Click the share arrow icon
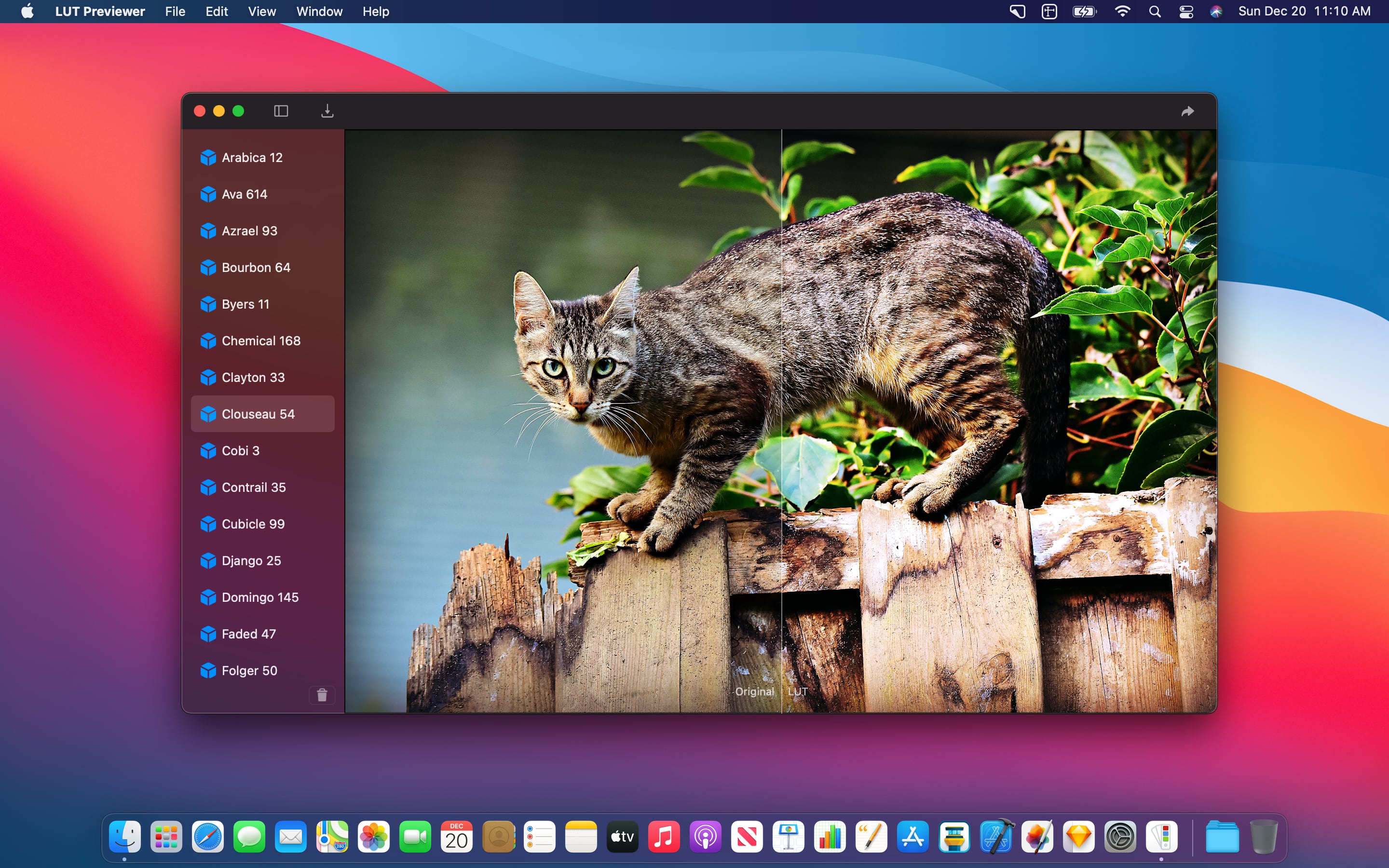This screenshot has height=868, width=1389. point(1187,111)
